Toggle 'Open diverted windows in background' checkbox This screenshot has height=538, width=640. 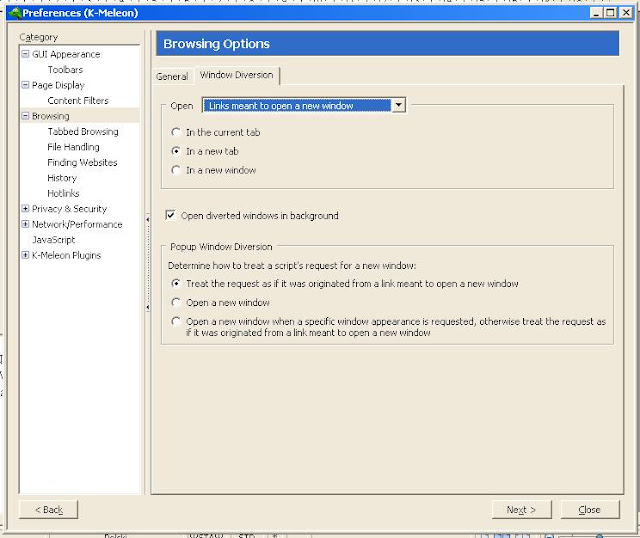171,215
